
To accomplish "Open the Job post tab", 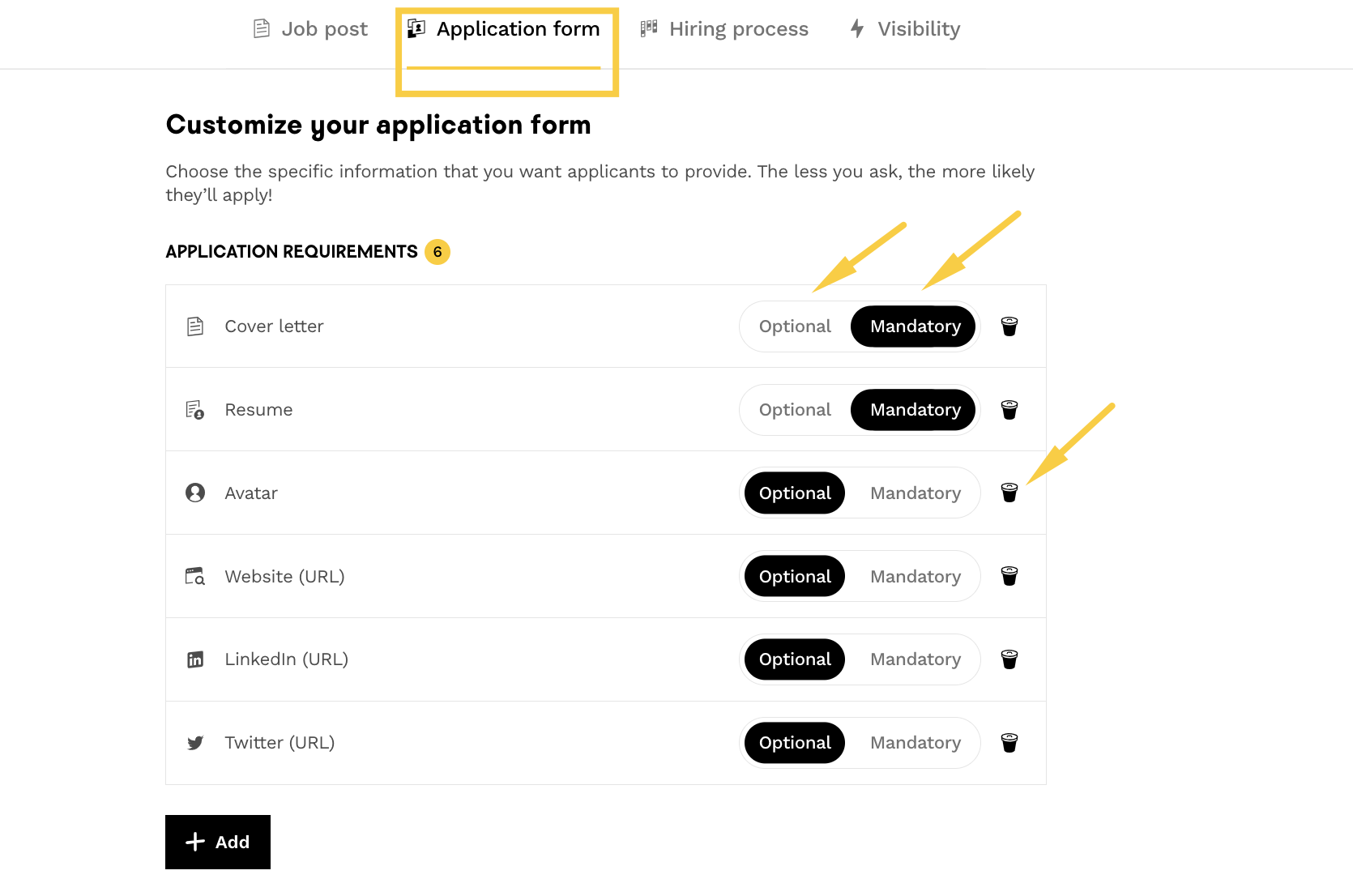I will tap(311, 29).
